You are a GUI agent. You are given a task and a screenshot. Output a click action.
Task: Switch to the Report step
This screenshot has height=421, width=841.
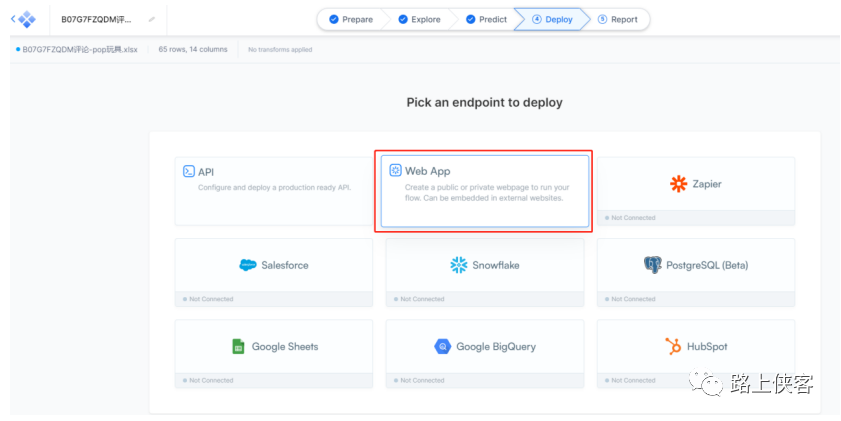pyautogui.click(x=617, y=19)
